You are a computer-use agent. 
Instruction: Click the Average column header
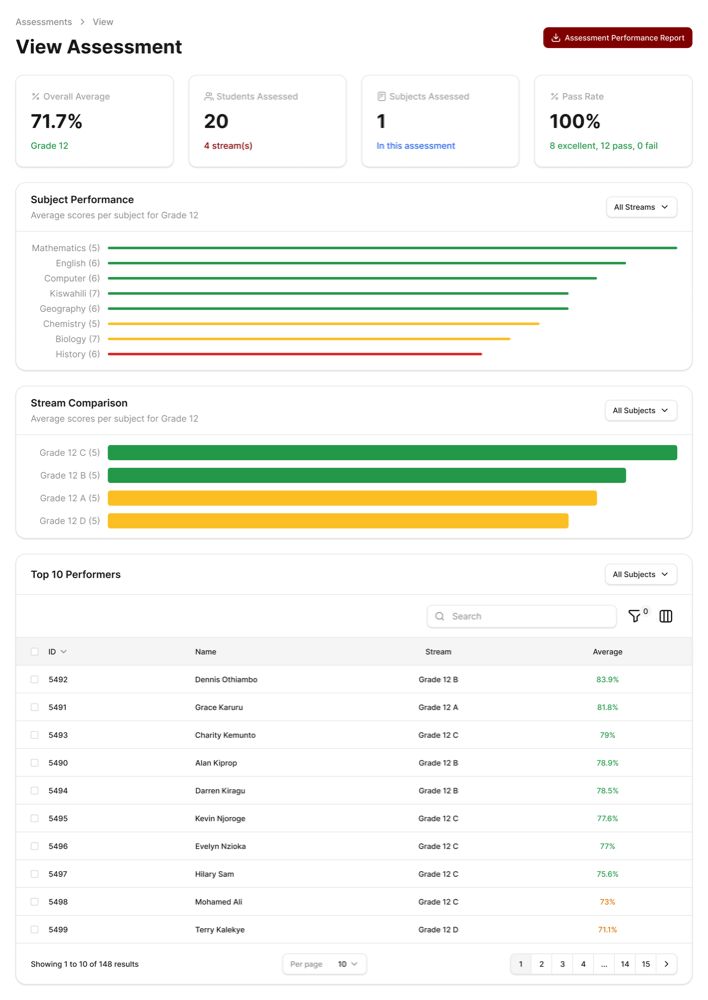click(x=607, y=652)
